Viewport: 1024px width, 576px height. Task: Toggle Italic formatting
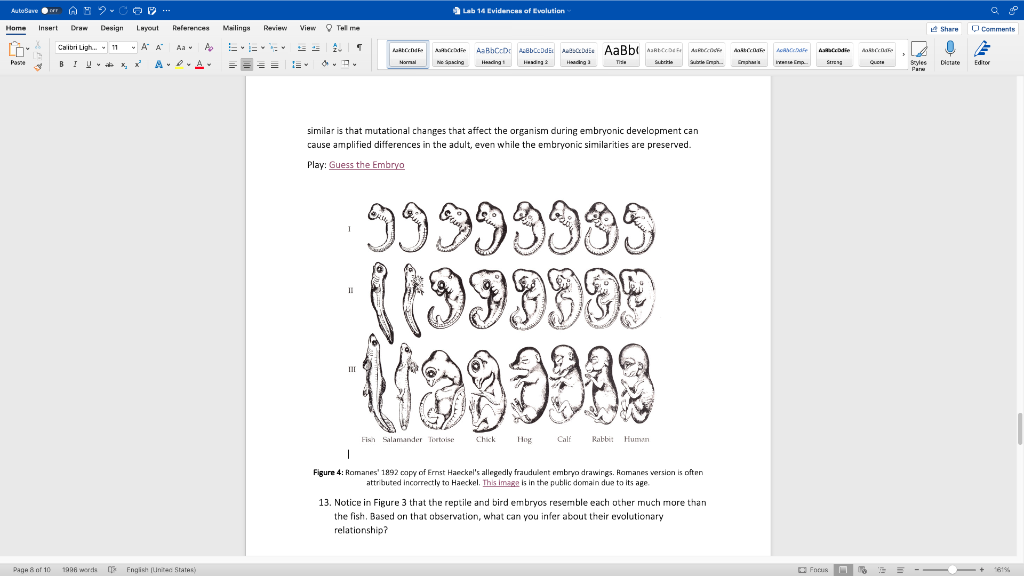(75, 65)
